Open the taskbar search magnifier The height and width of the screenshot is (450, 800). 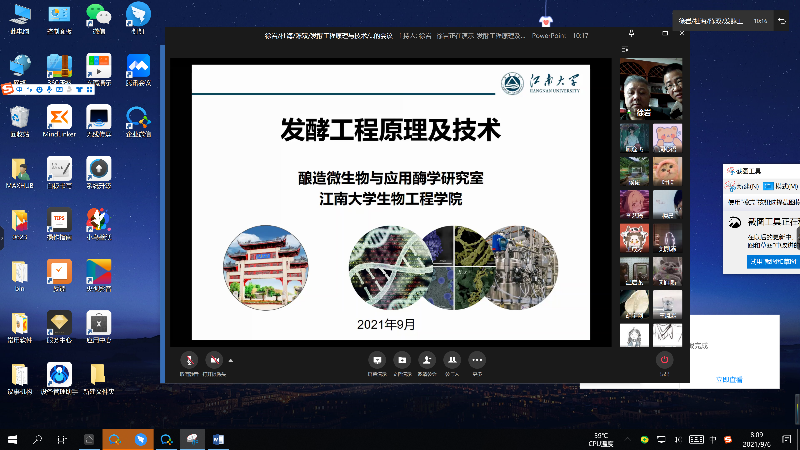point(38,439)
